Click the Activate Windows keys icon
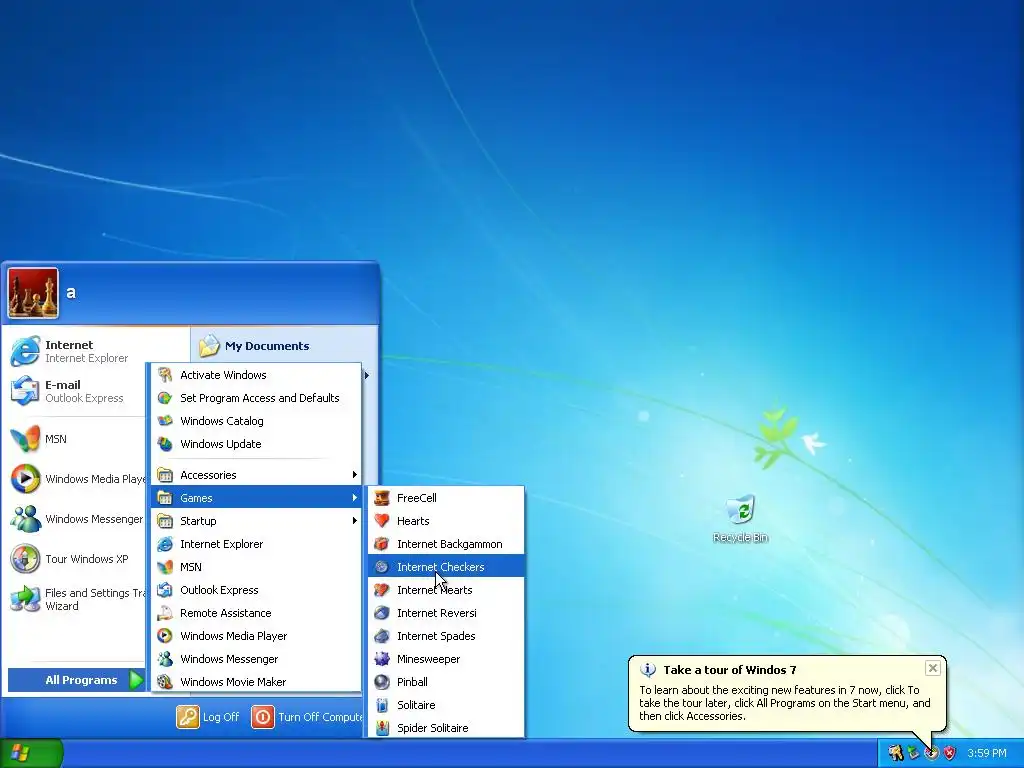 coord(165,375)
